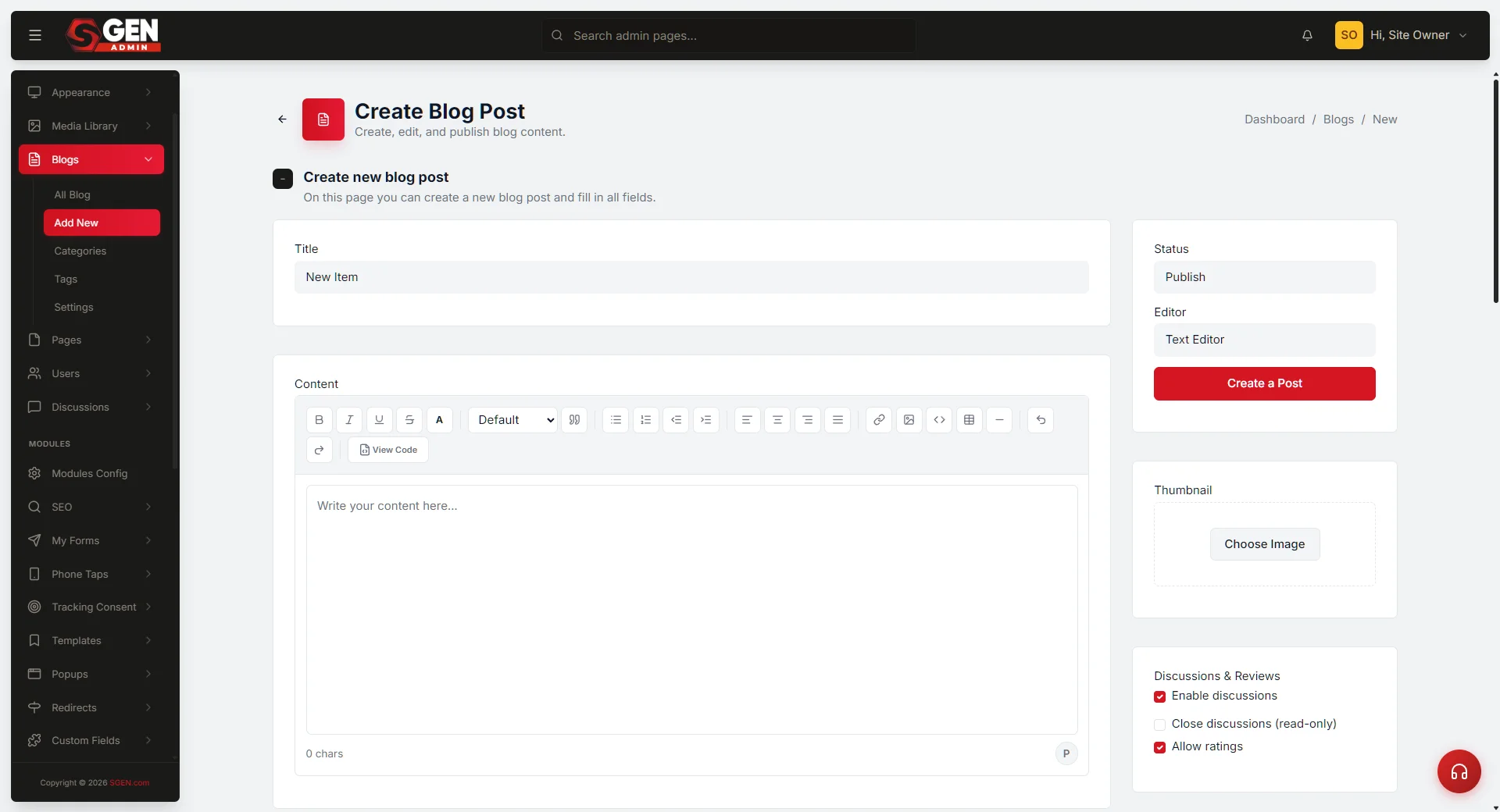This screenshot has width=1500, height=812.
Task: Expand the Discussions sidebar menu
Action: 91,407
